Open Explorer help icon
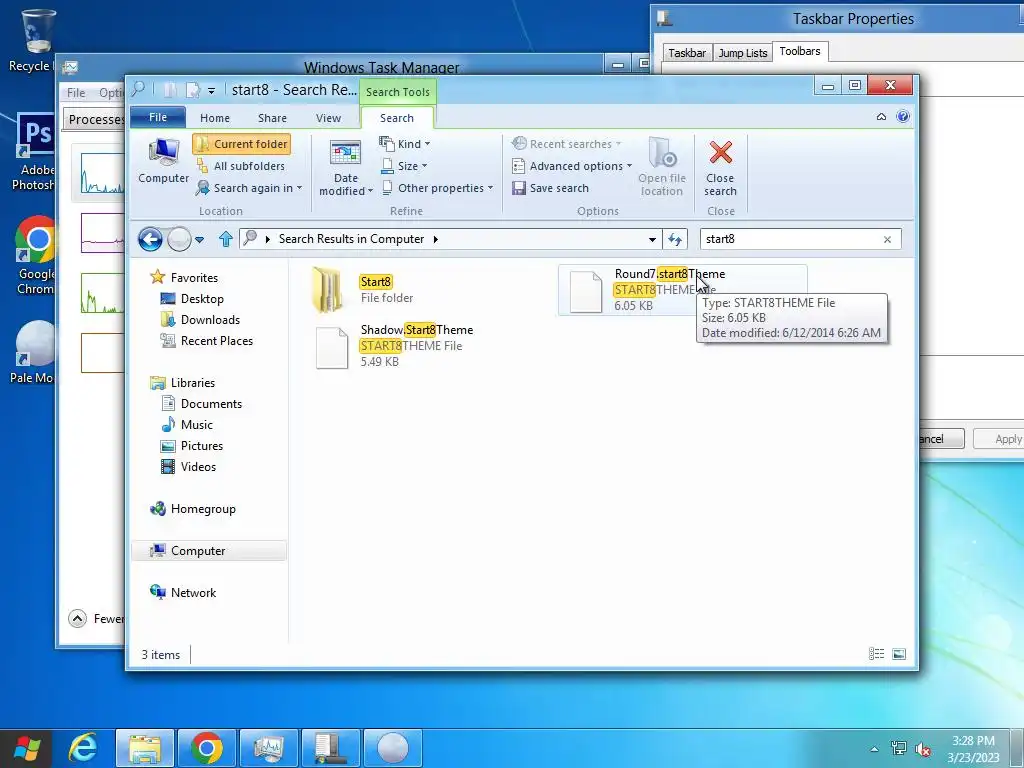 903,117
